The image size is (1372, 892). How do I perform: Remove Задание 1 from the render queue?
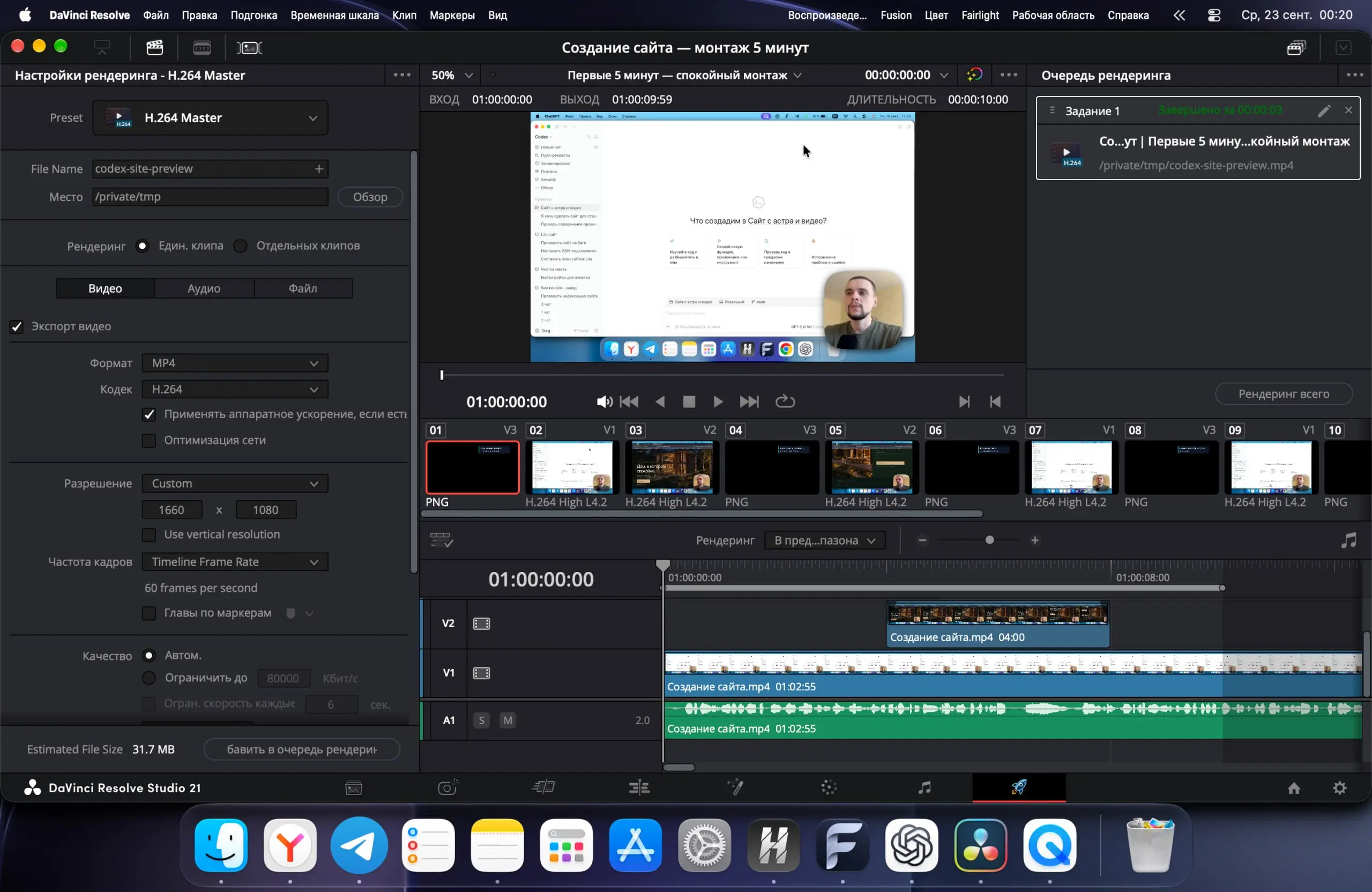pos(1348,110)
